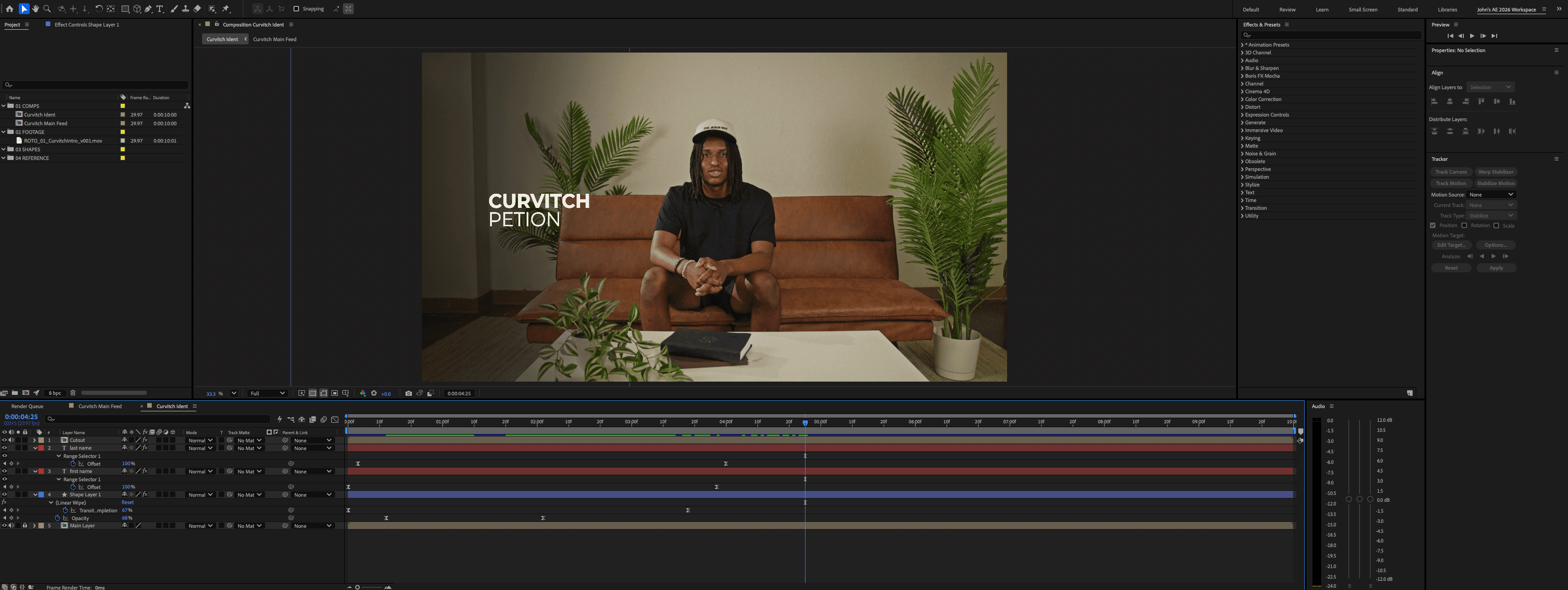Hide the last name layer
1568x590 pixels.
coord(4,448)
